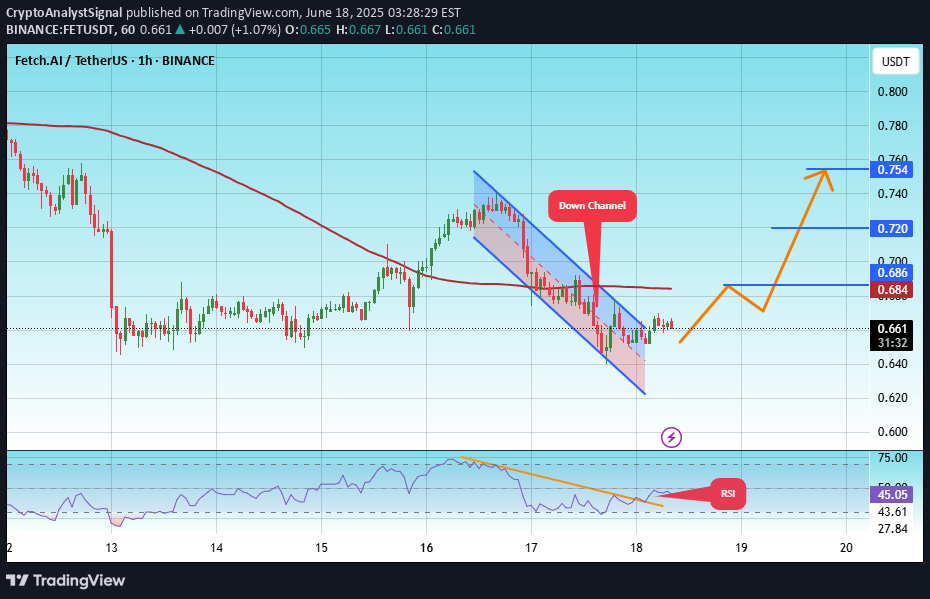Image resolution: width=930 pixels, height=599 pixels.
Task: Click date 16 on the time axis
Action: pos(426,548)
